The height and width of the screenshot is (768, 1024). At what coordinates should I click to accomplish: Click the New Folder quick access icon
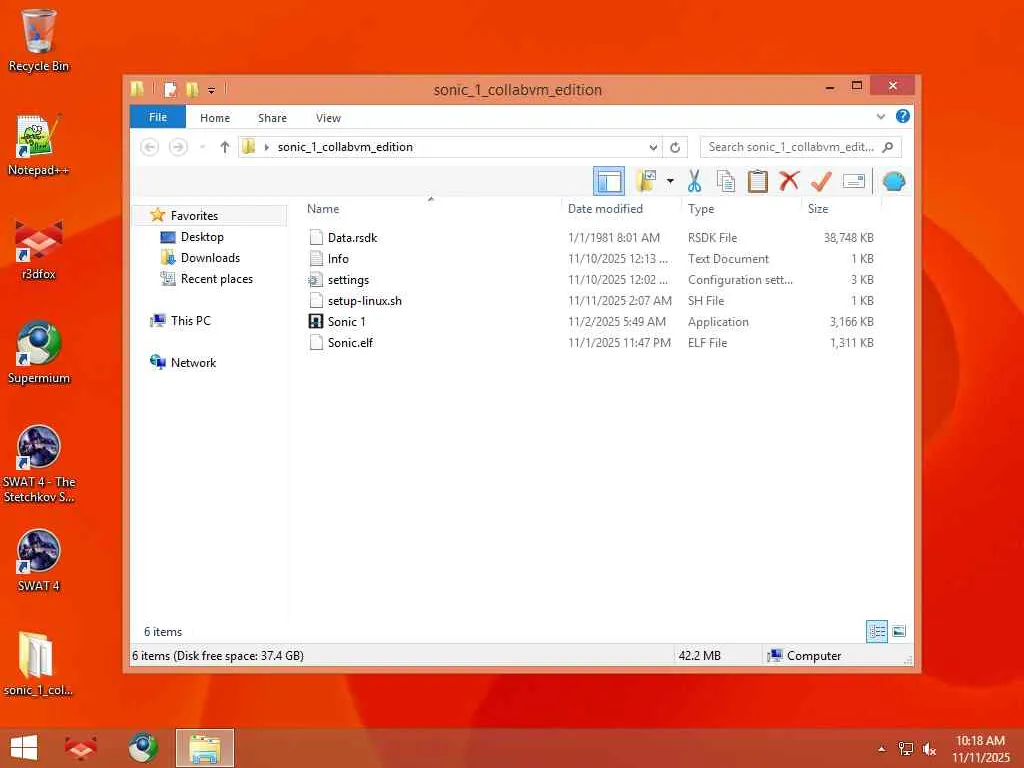tap(191, 89)
